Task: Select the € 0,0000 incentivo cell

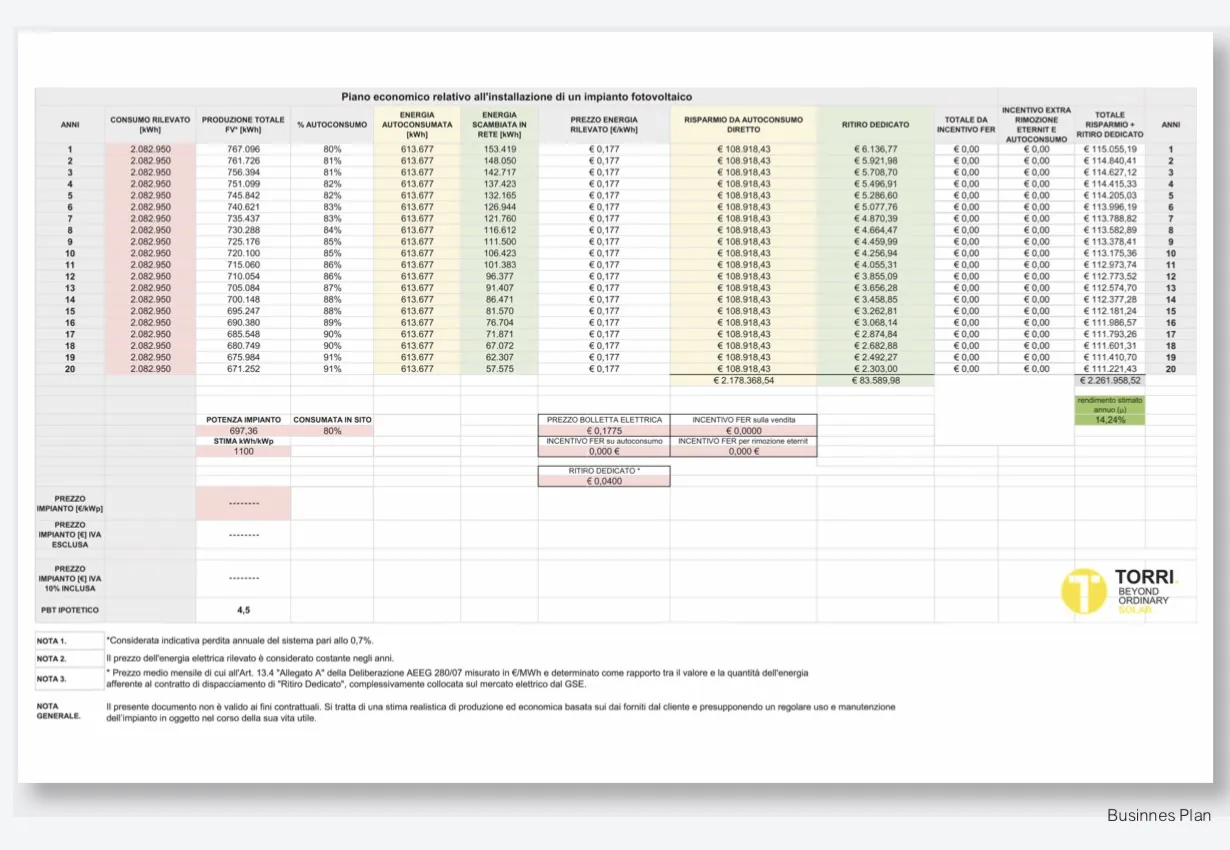Action: (743, 431)
